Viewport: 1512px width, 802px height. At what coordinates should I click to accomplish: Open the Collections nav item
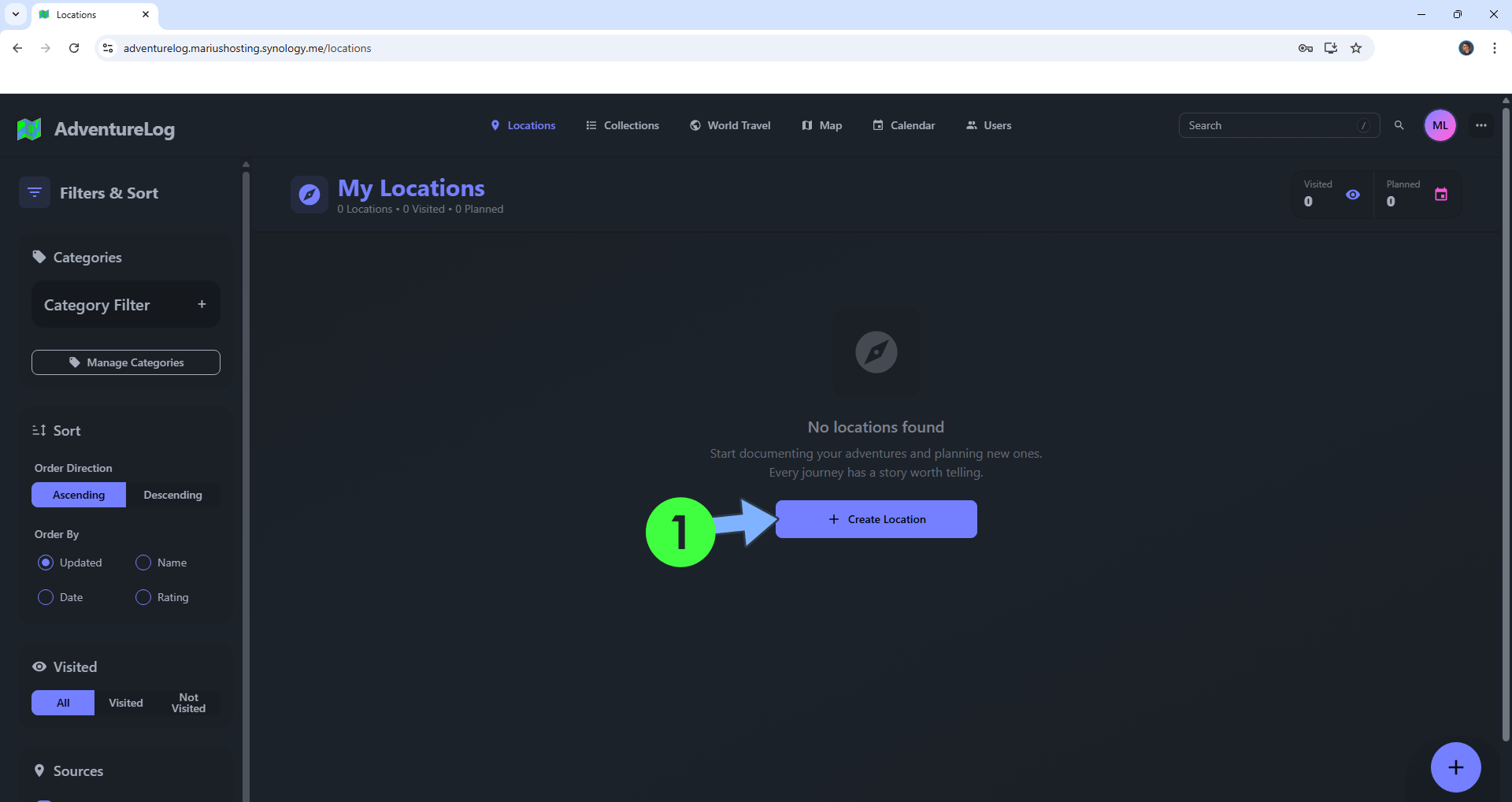[x=622, y=125]
